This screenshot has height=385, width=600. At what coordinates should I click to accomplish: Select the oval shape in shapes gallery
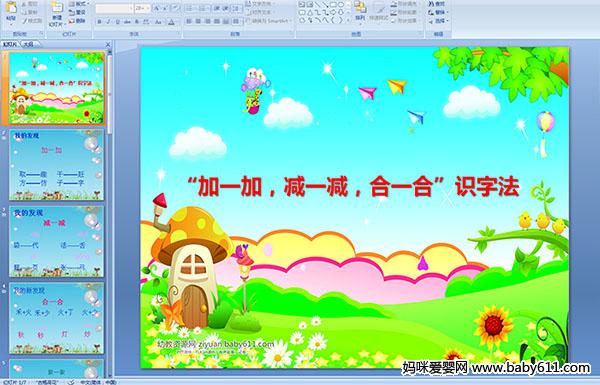click(x=340, y=4)
